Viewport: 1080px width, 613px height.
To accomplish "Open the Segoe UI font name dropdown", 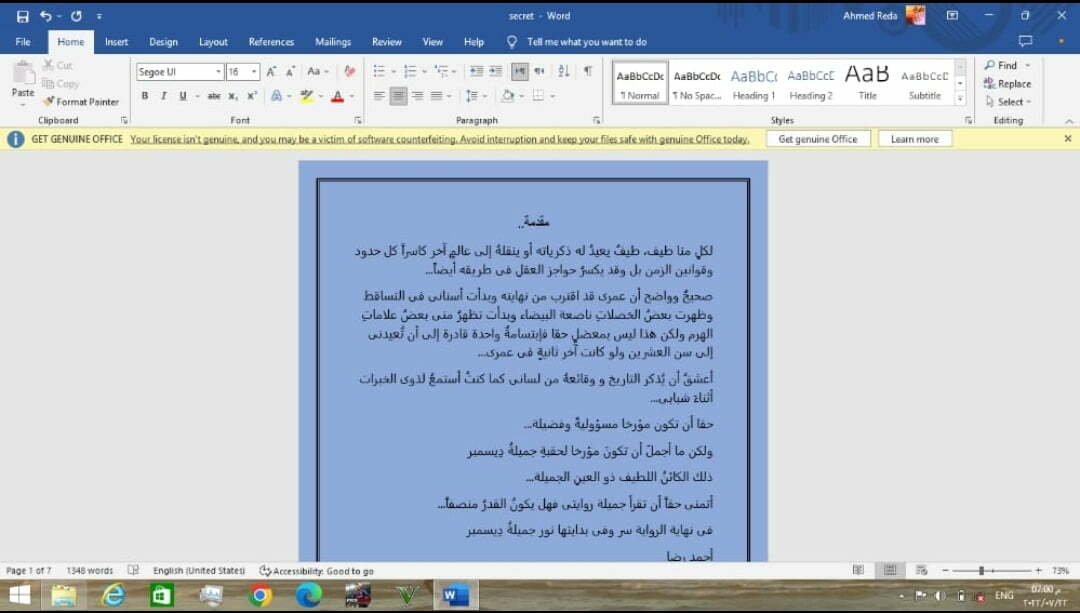I will 218,72.
